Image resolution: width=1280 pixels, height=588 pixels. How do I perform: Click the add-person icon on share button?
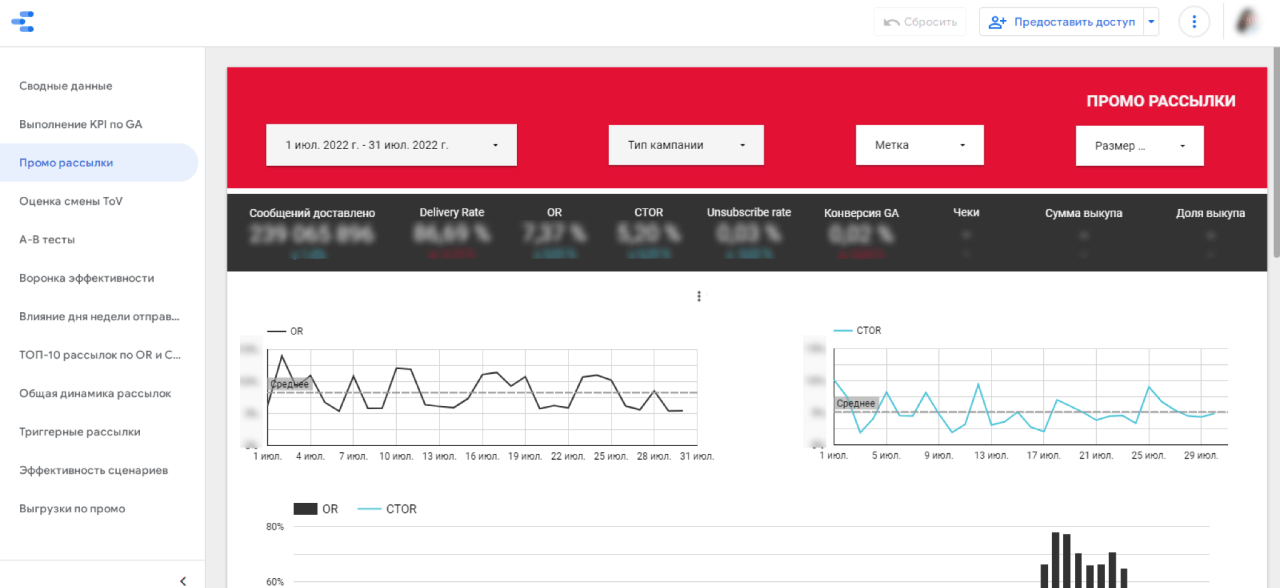(x=996, y=22)
